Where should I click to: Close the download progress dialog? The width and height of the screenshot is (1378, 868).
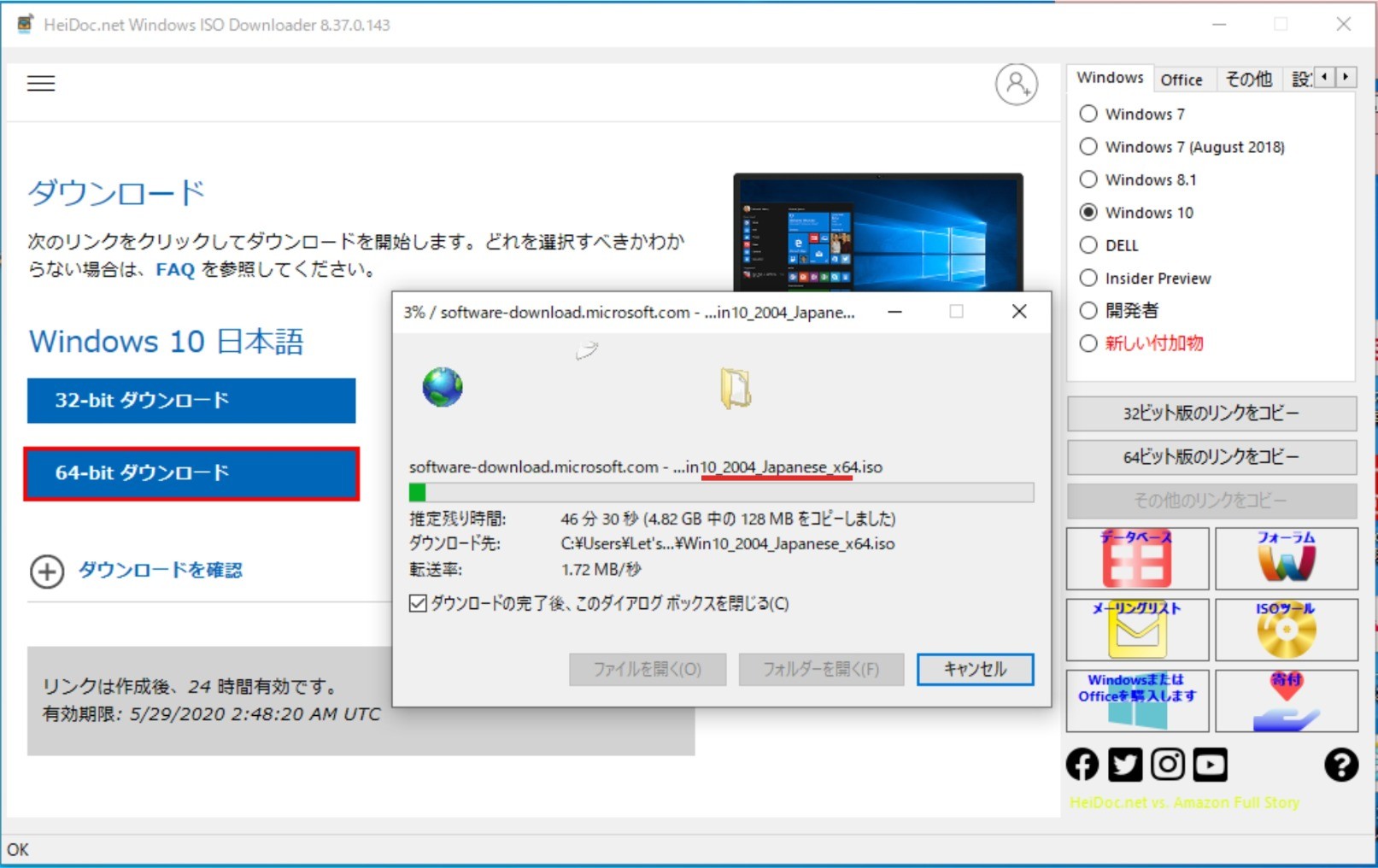1019,312
